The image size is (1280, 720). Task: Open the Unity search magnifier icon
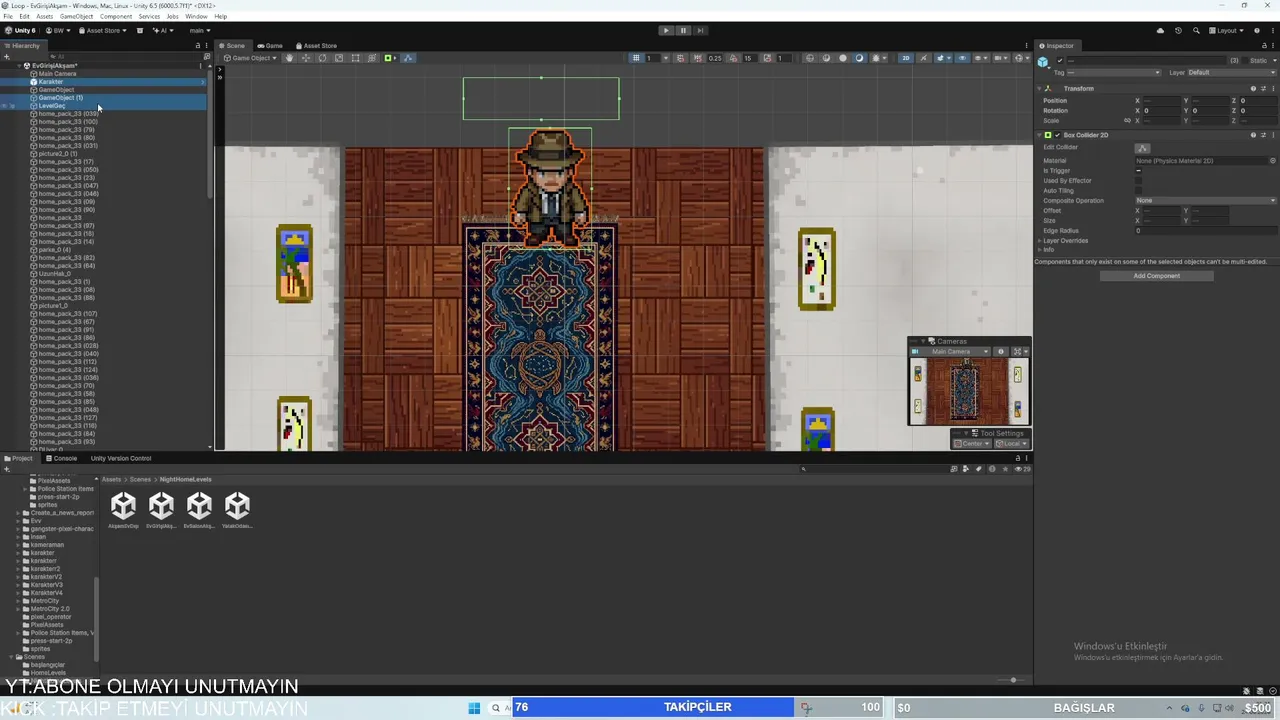[x=1195, y=31]
